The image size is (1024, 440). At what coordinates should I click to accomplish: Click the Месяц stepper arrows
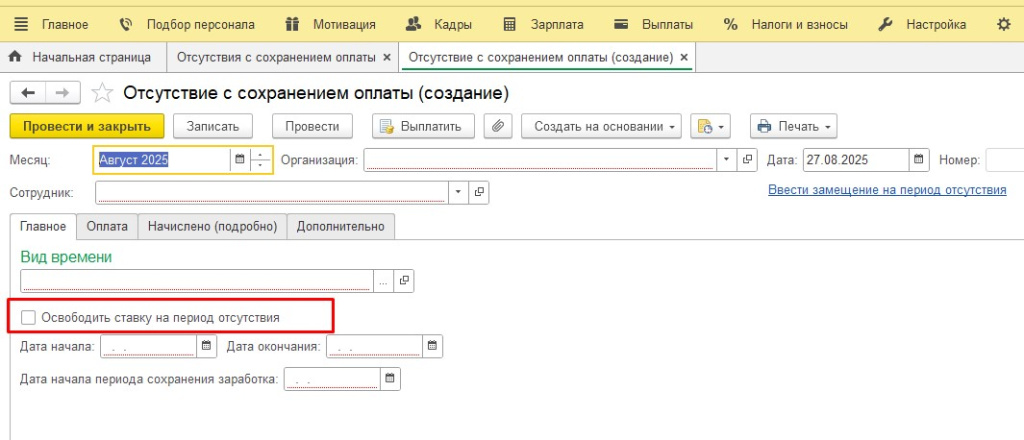click(x=261, y=160)
